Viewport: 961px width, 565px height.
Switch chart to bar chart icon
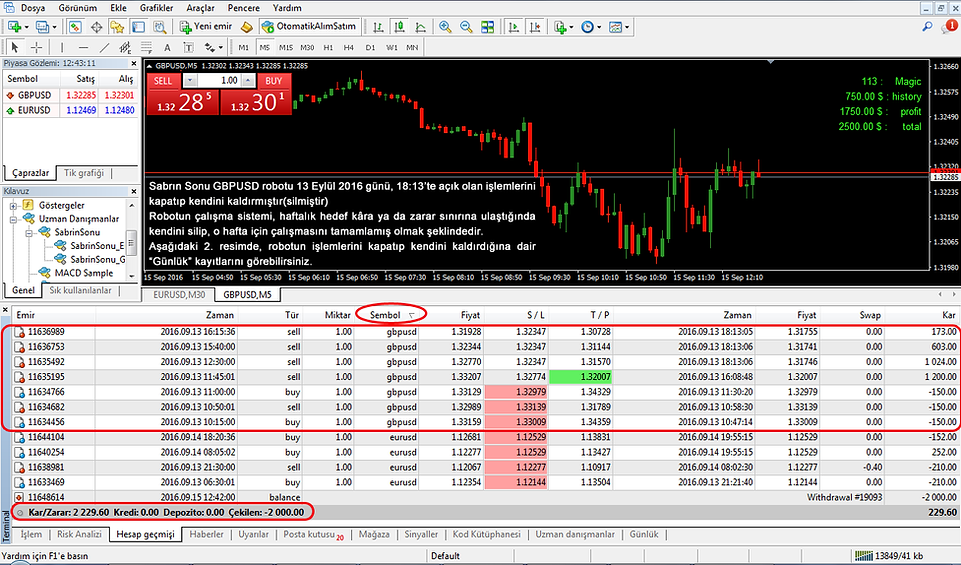(378, 27)
